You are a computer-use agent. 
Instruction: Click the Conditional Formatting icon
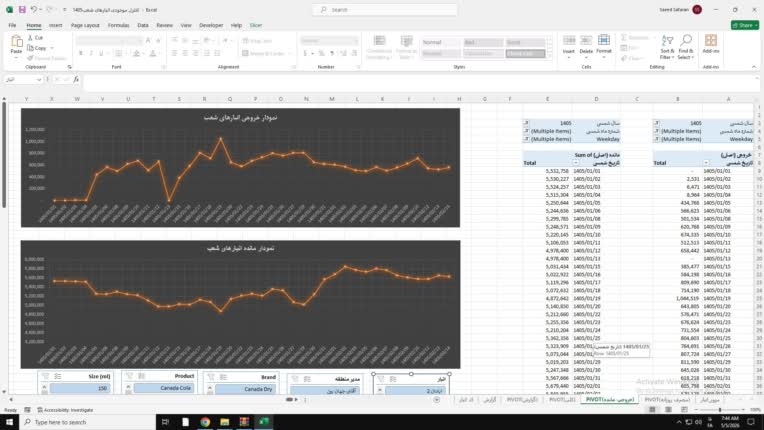point(379,41)
